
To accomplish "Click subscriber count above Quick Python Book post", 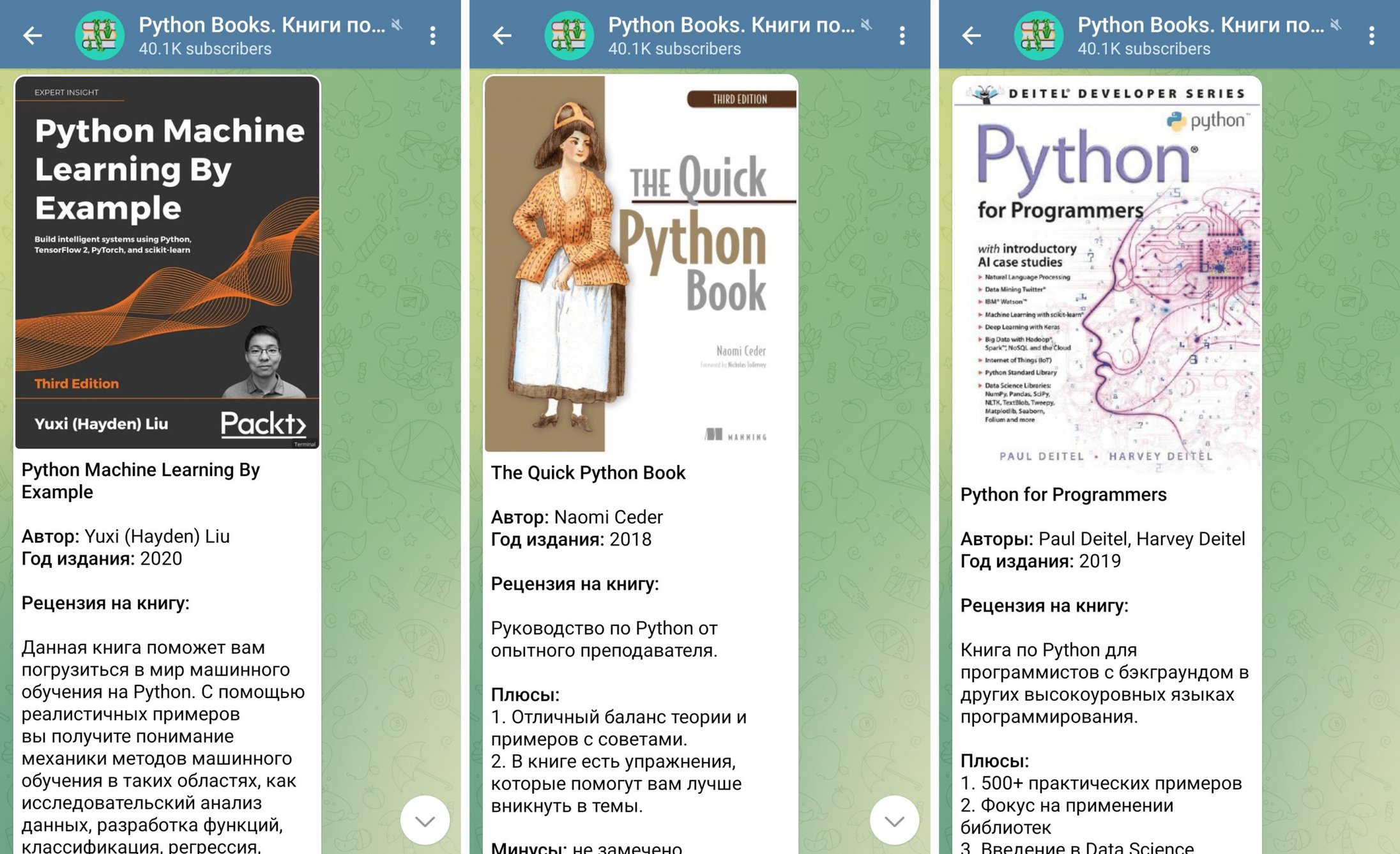I will click(674, 49).
